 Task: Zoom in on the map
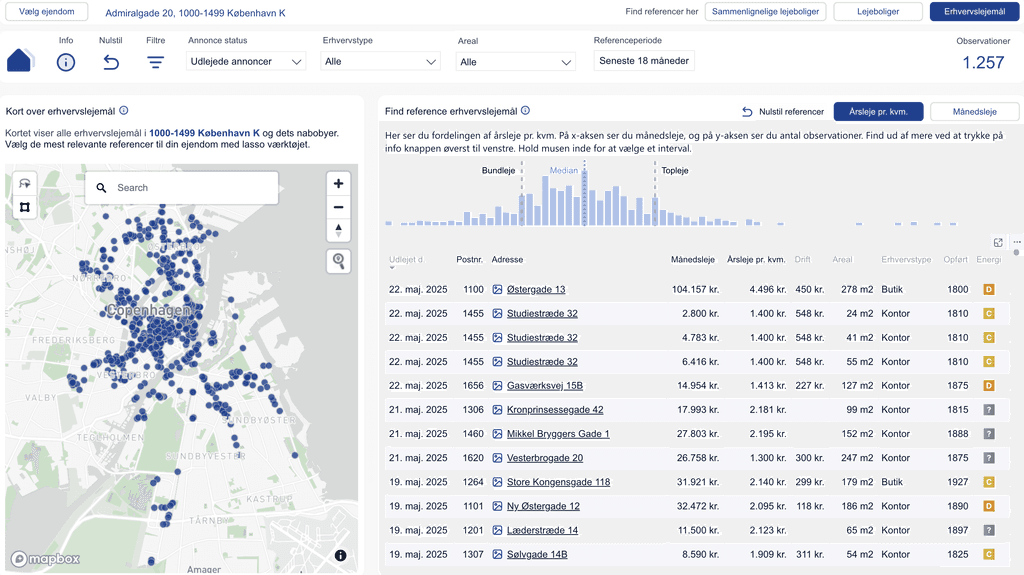[338, 184]
